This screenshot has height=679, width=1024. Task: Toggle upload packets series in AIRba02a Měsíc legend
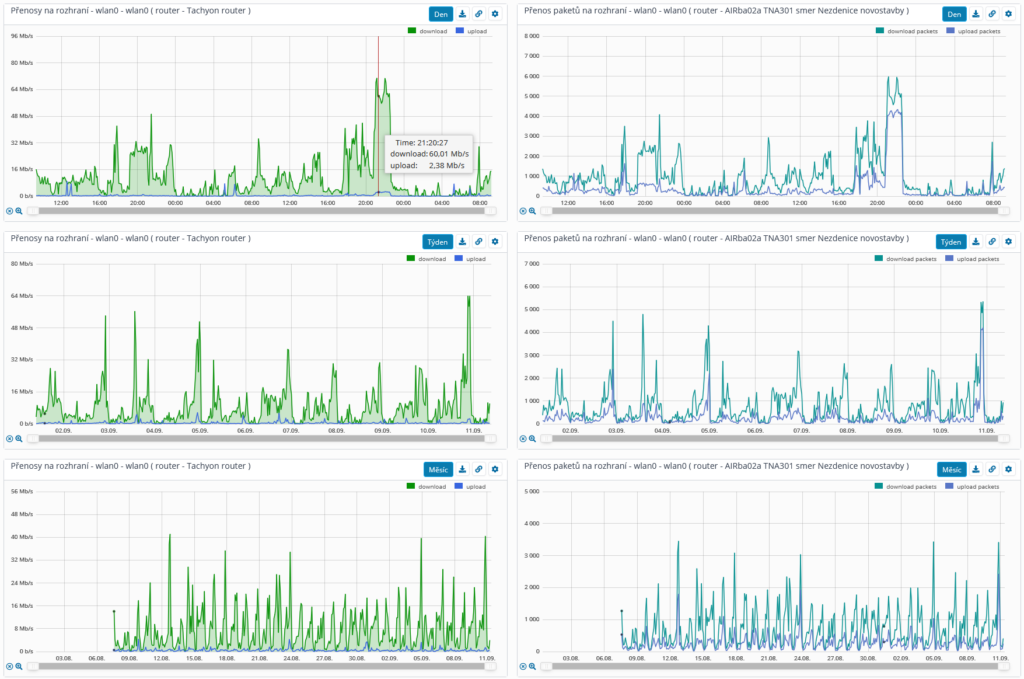point(972,487)
